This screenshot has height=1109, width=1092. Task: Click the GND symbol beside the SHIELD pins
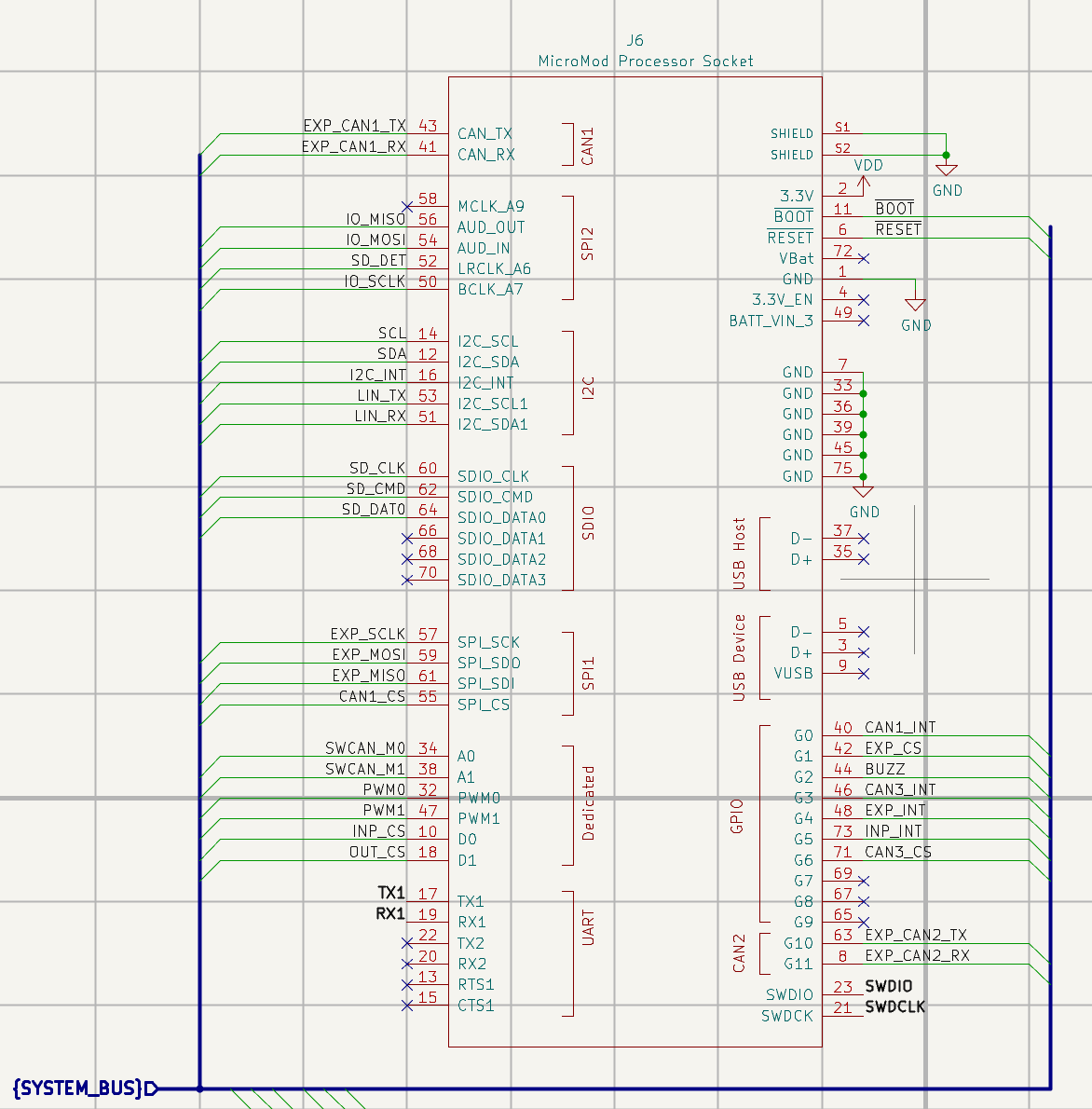point(947,171)
